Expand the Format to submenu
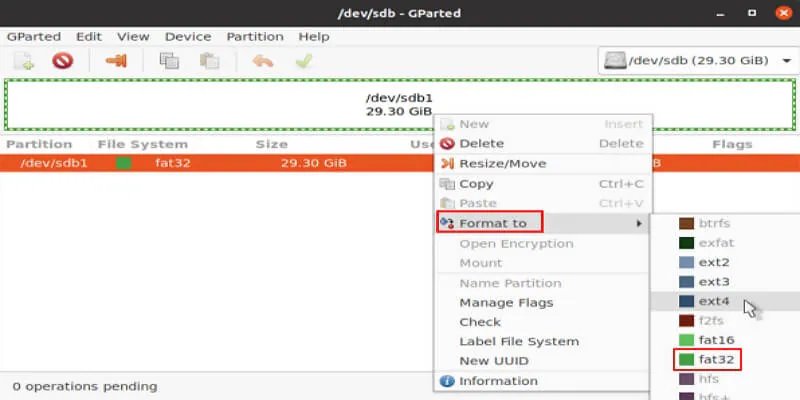This screenshot has height=400, width=800. [x=543, y=223]
